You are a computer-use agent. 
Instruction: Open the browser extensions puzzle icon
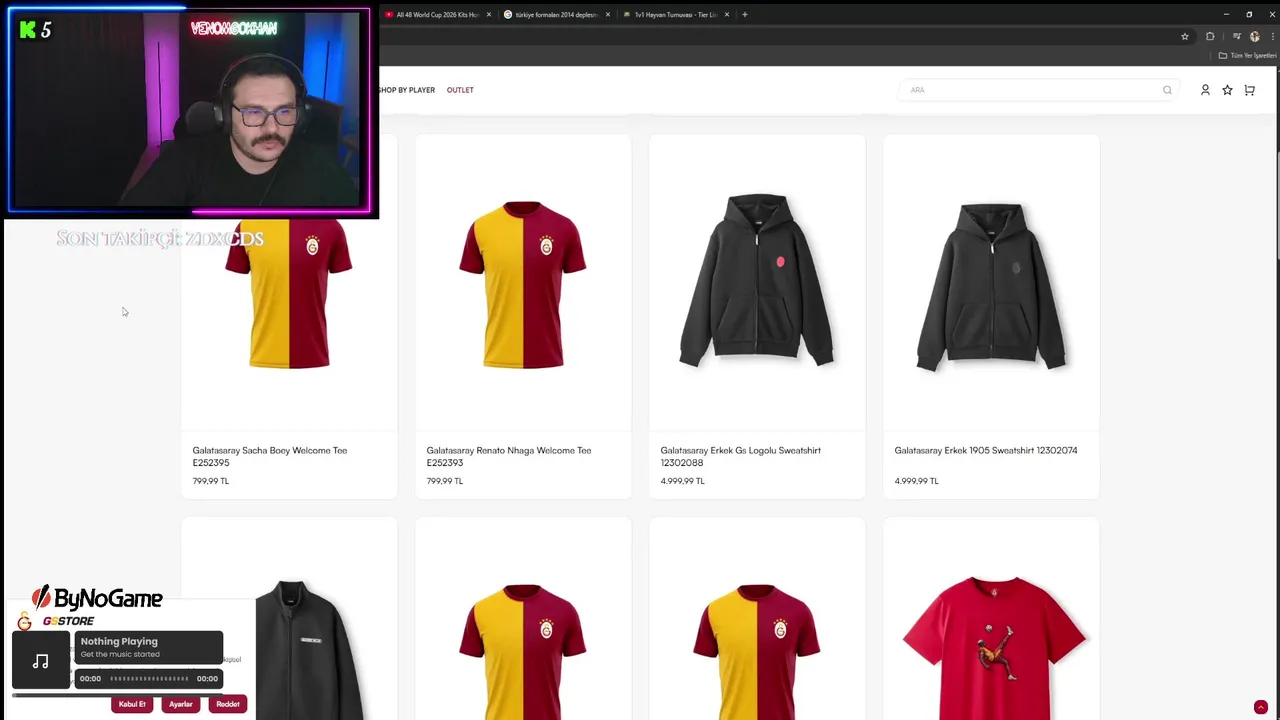pyautogui.click(x=1210, y=36)
